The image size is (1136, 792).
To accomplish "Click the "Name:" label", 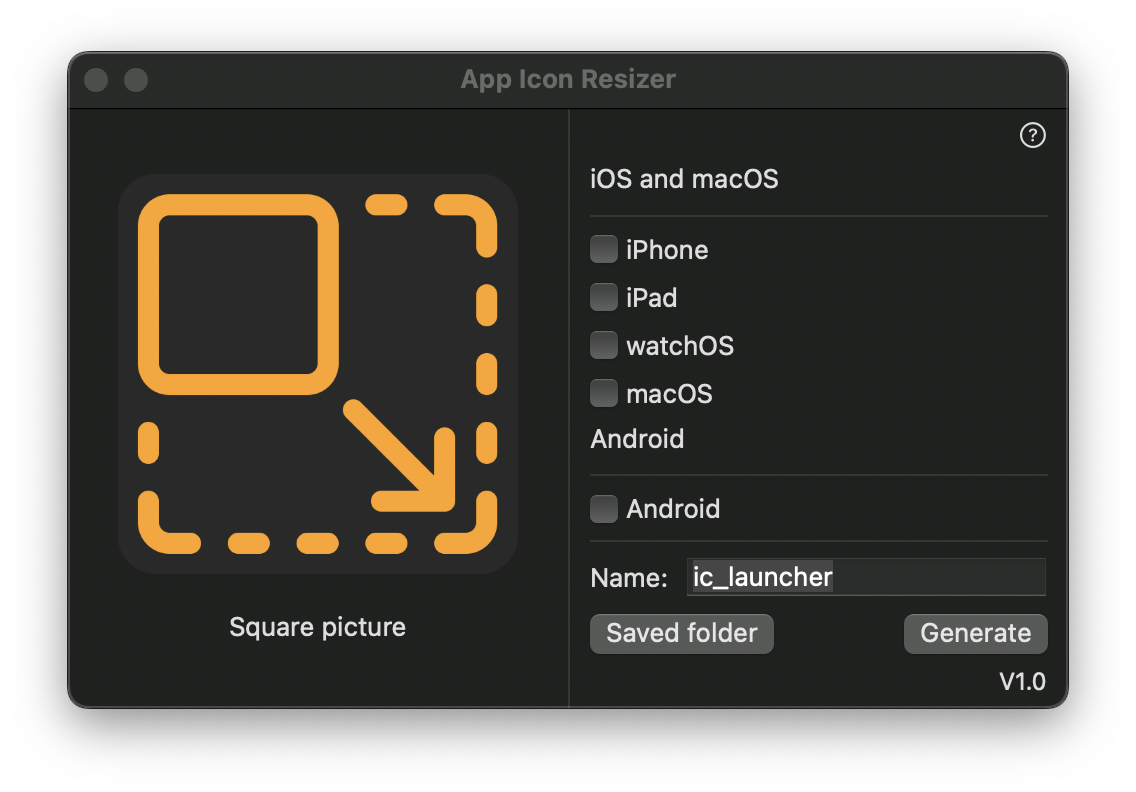I will point(629,578).
